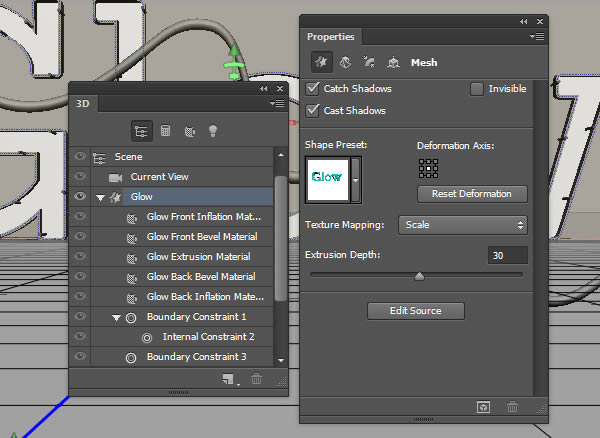Filter 3D panel by whole scene

tap(142, 131)
